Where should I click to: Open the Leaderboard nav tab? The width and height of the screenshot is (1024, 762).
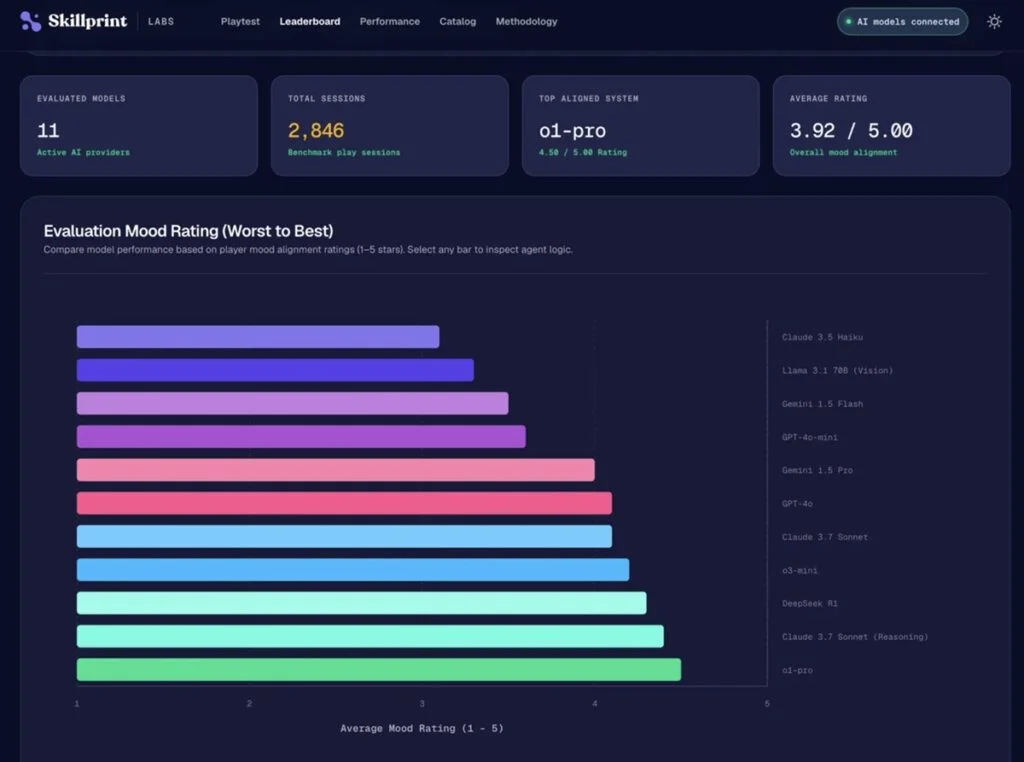pyautogui.click(x=310, y=22)
